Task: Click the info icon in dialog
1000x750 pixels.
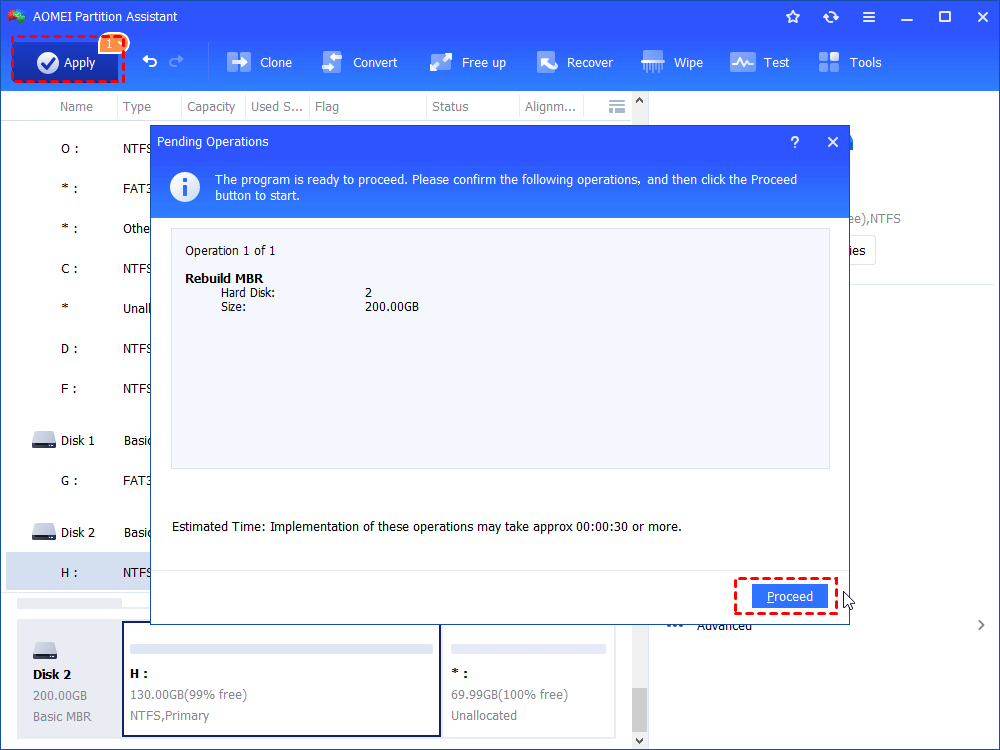Action: (x=185, y=187)
